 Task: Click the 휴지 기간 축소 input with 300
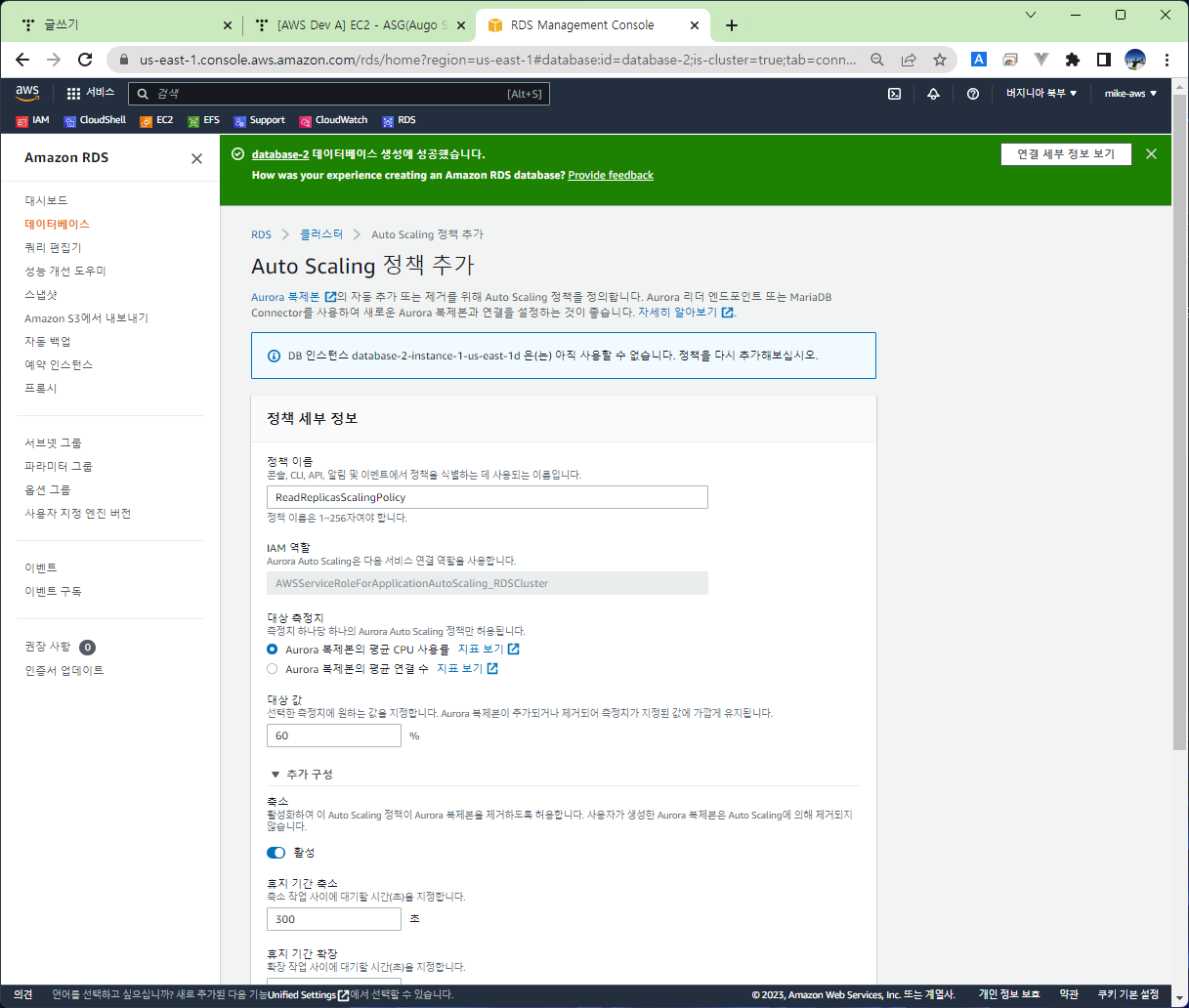point(334,919)
